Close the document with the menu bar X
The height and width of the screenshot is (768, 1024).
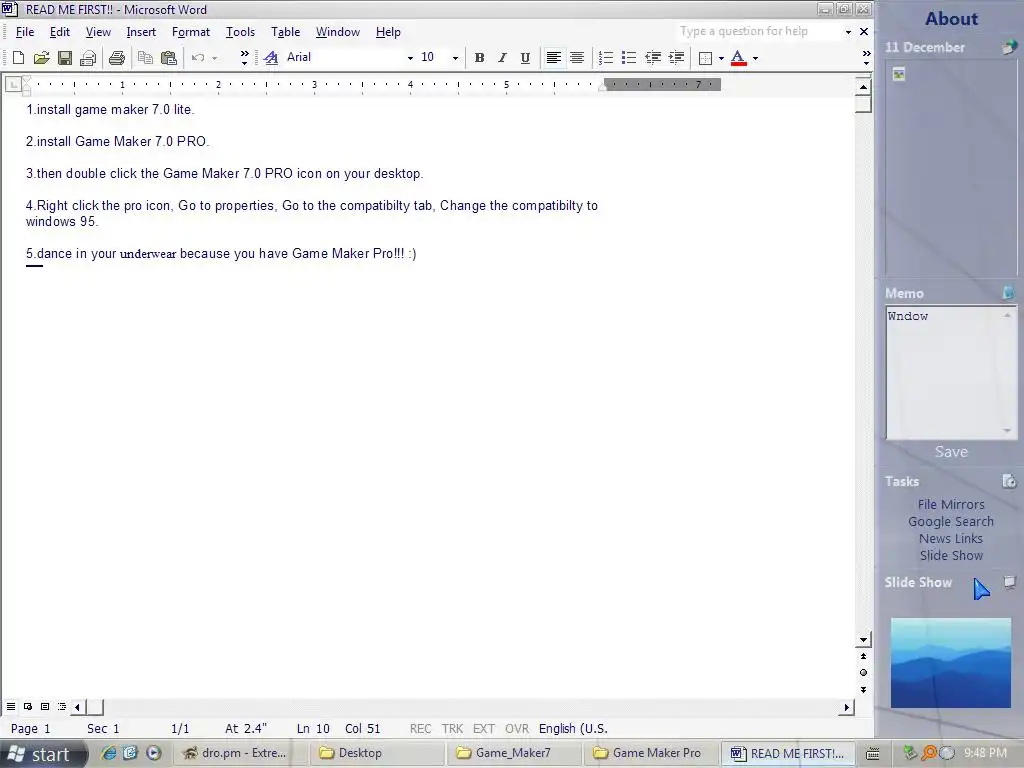click(x=864, y=31)
